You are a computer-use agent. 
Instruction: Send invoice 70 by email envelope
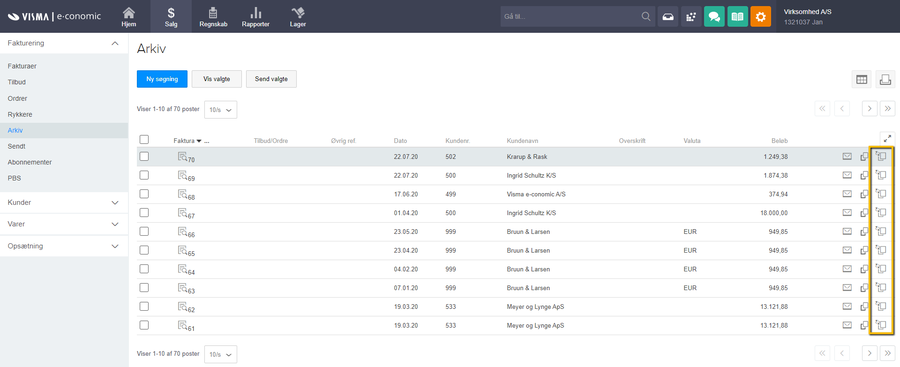(x=847, y=156)
